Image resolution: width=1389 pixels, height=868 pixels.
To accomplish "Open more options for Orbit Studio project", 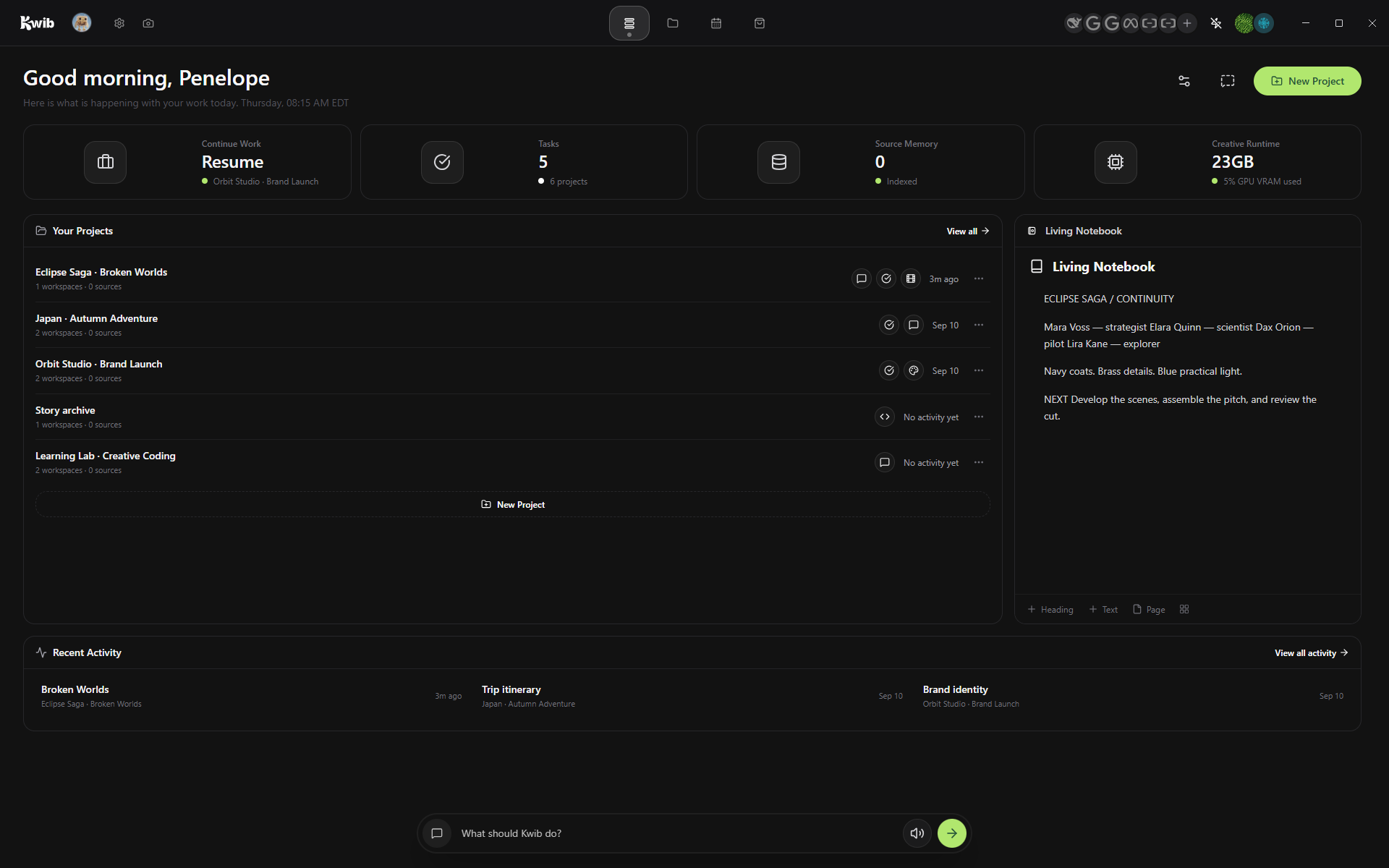I will (979, 370).
